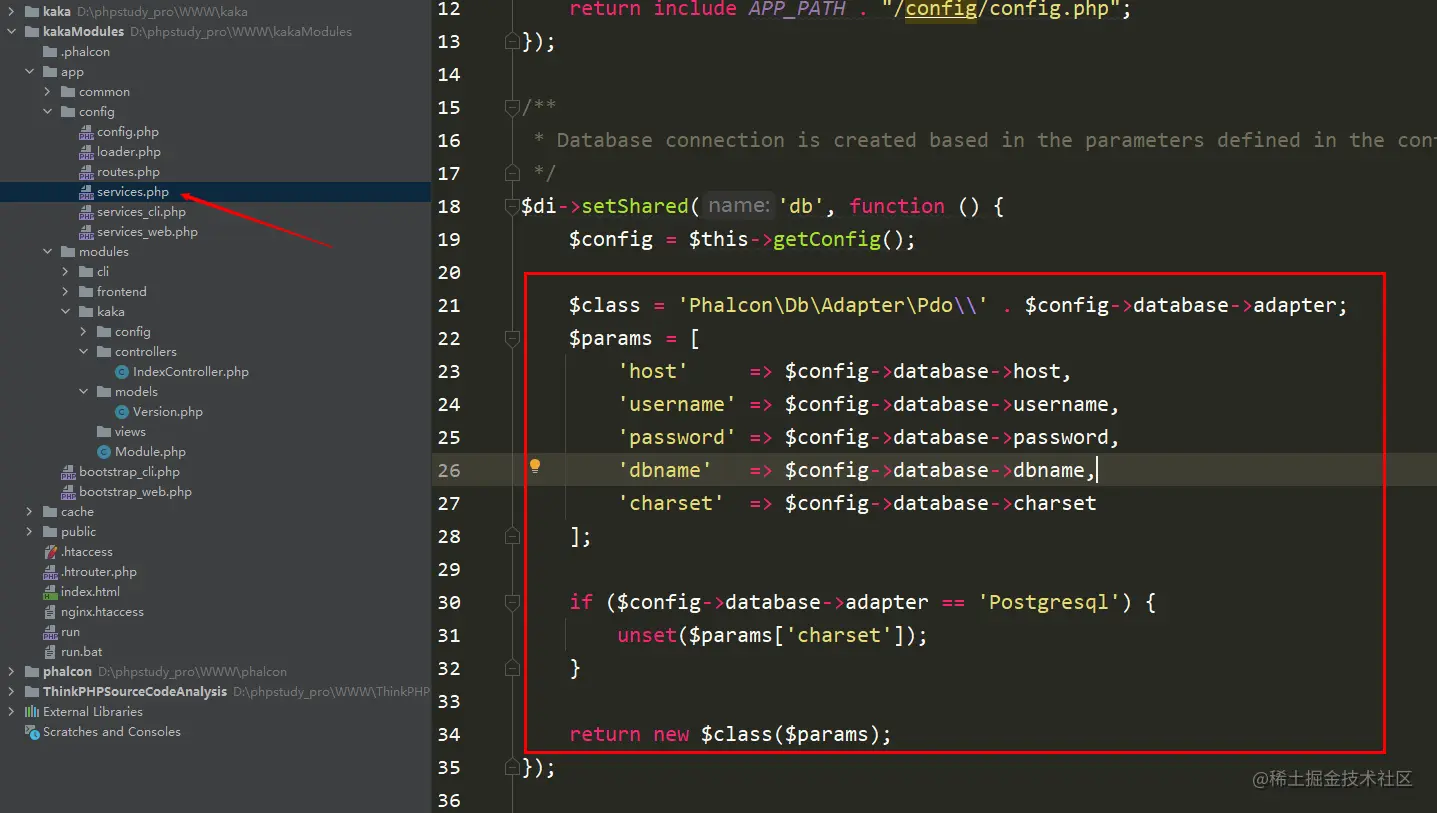
Task: Fold the $params array at line 22
Action: tap(513, 338)
